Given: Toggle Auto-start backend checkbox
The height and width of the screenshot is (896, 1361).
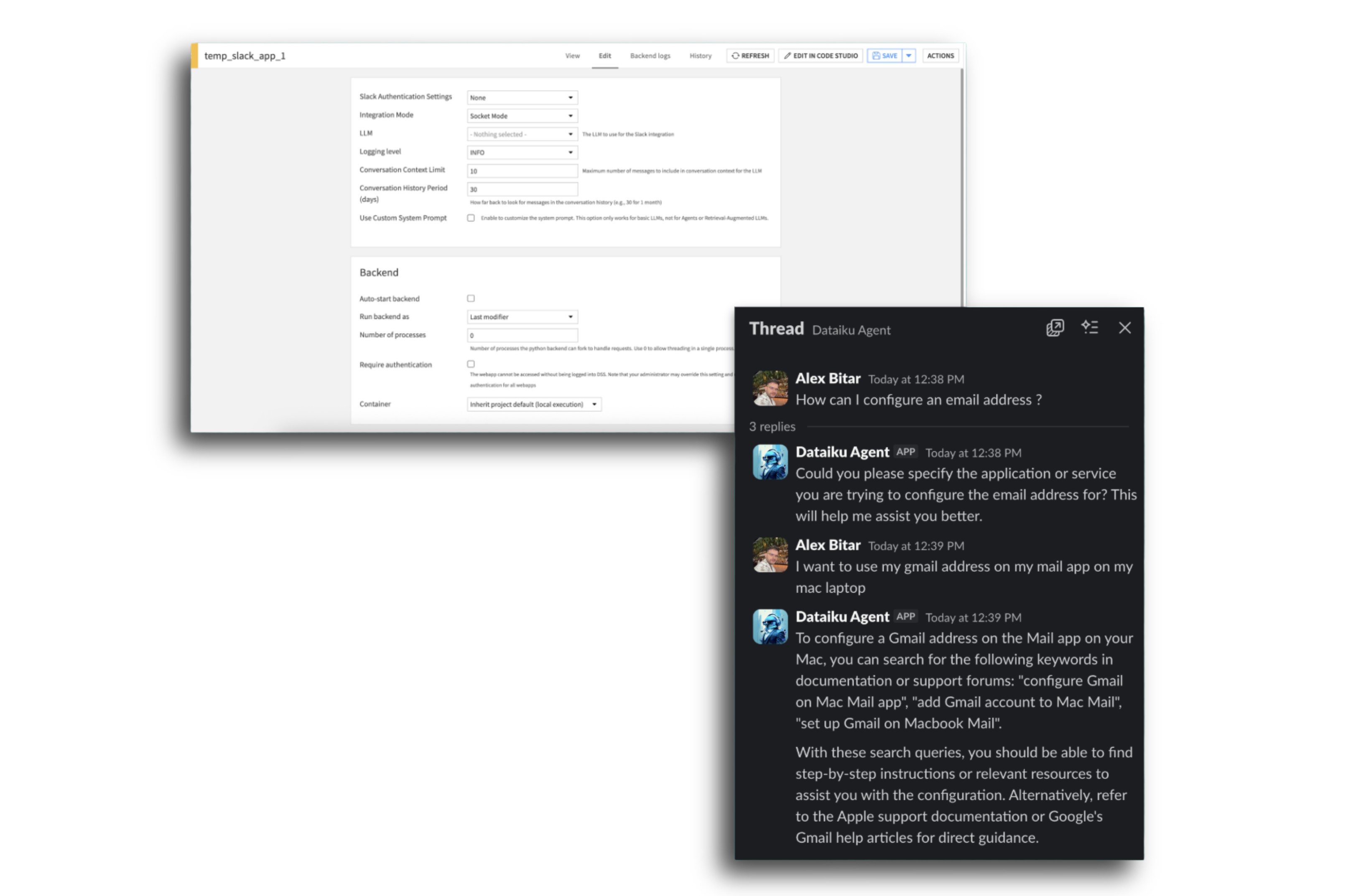Looking at the screenshot, I should click(x=471, y=298).
